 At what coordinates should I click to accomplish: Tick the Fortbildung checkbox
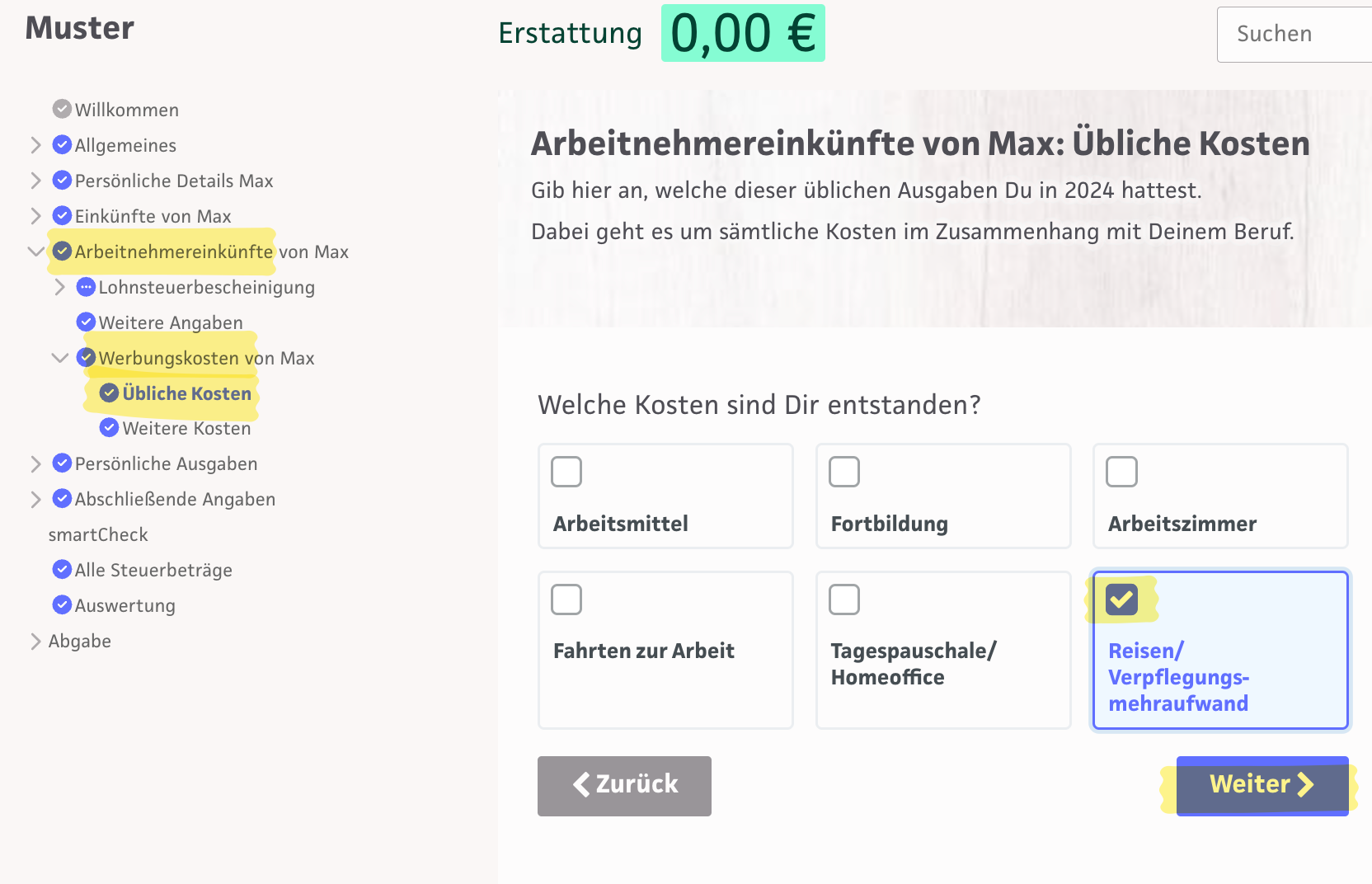844,472
